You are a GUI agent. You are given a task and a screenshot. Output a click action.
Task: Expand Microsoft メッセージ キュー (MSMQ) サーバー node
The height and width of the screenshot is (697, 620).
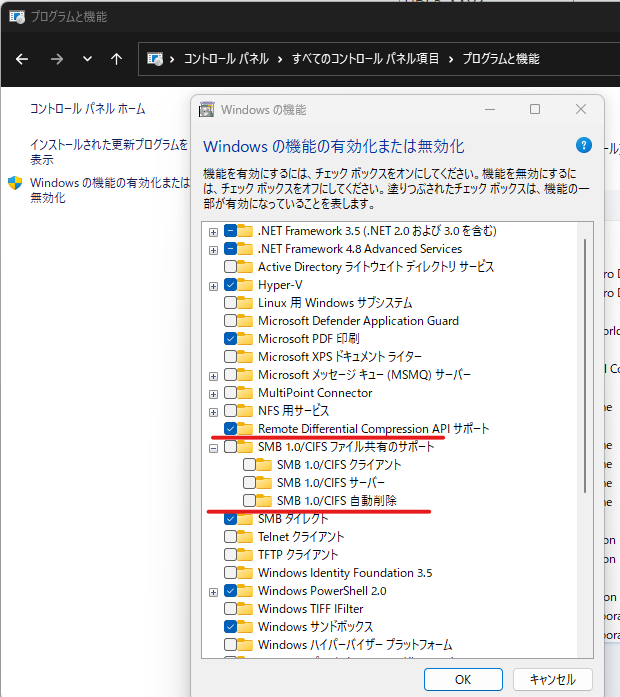click(213, 376)
